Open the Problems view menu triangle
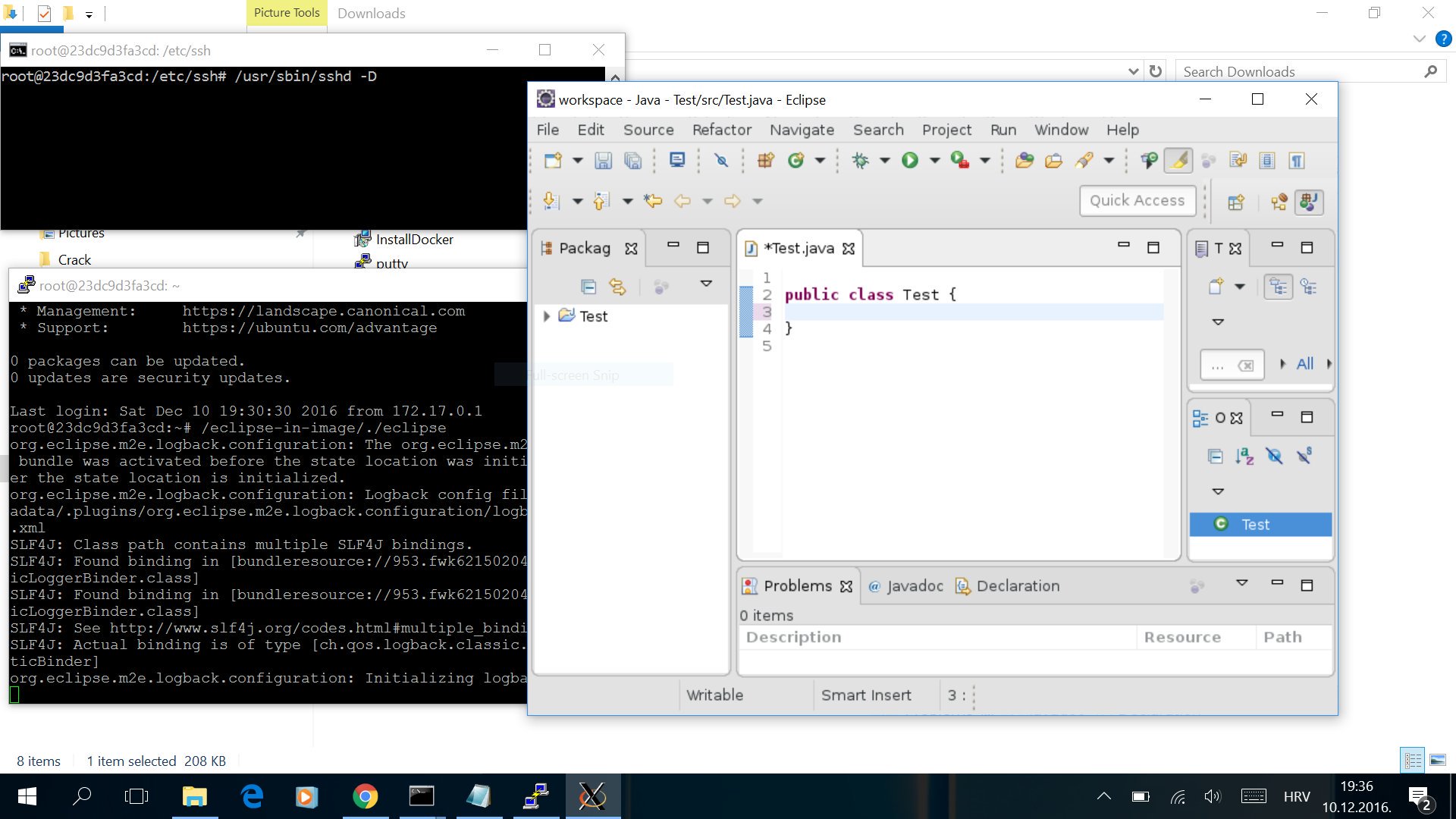This screenshot has height=819, width=1456. click(1242, 583)
